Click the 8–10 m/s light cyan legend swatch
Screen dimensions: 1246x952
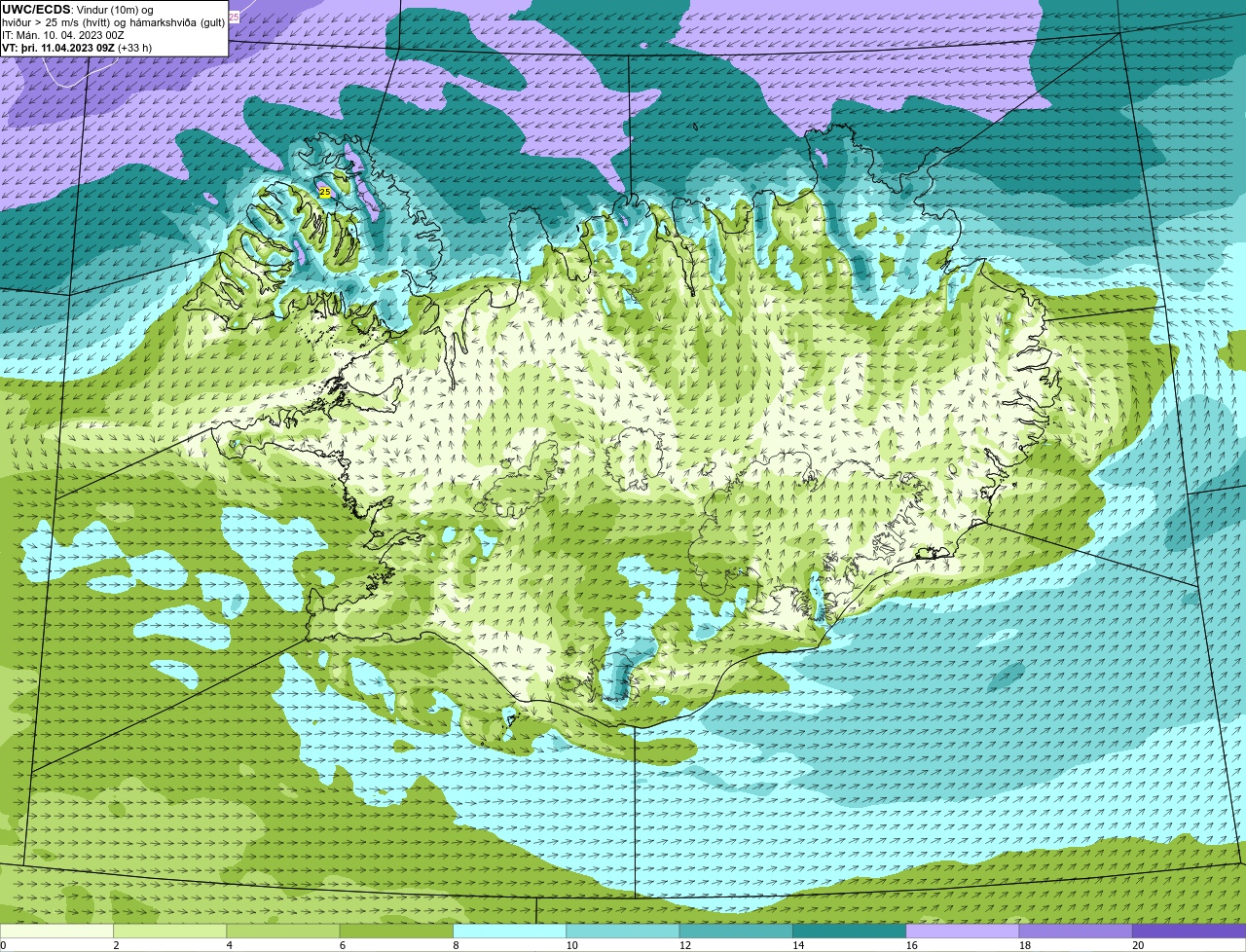coord(509,931)
